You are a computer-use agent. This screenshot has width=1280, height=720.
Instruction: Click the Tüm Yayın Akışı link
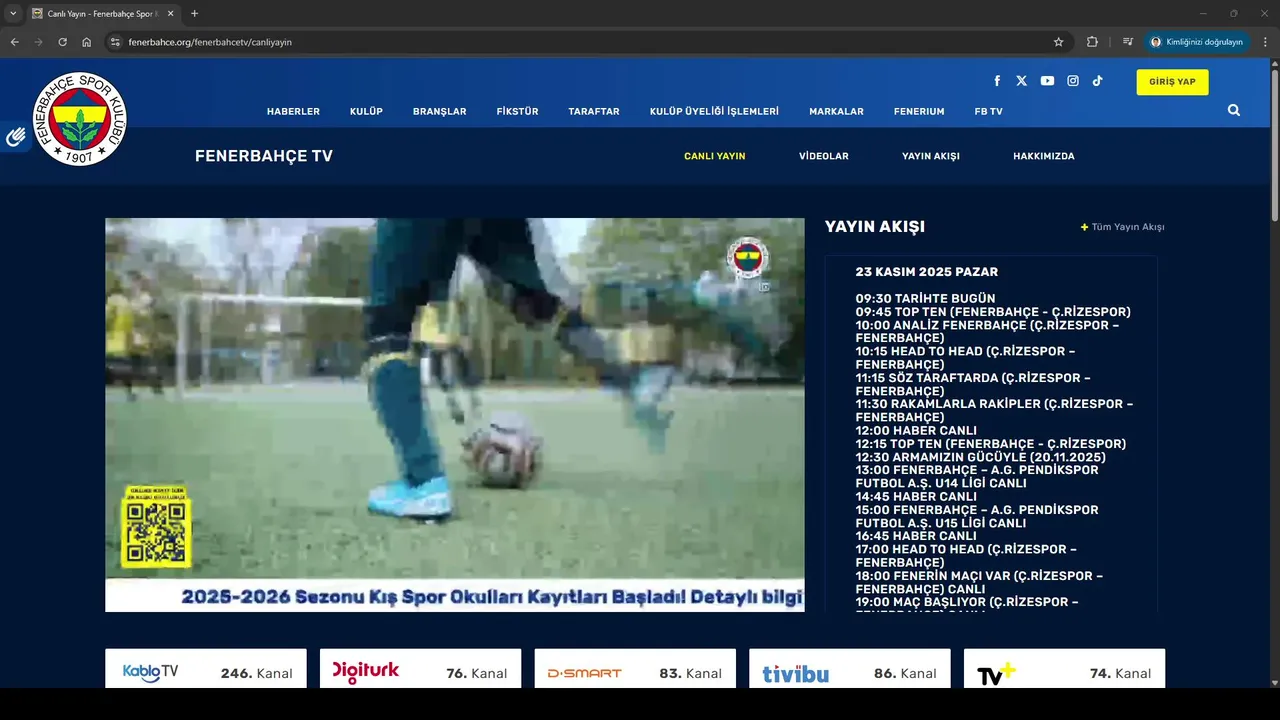(x=1123, y=227)
